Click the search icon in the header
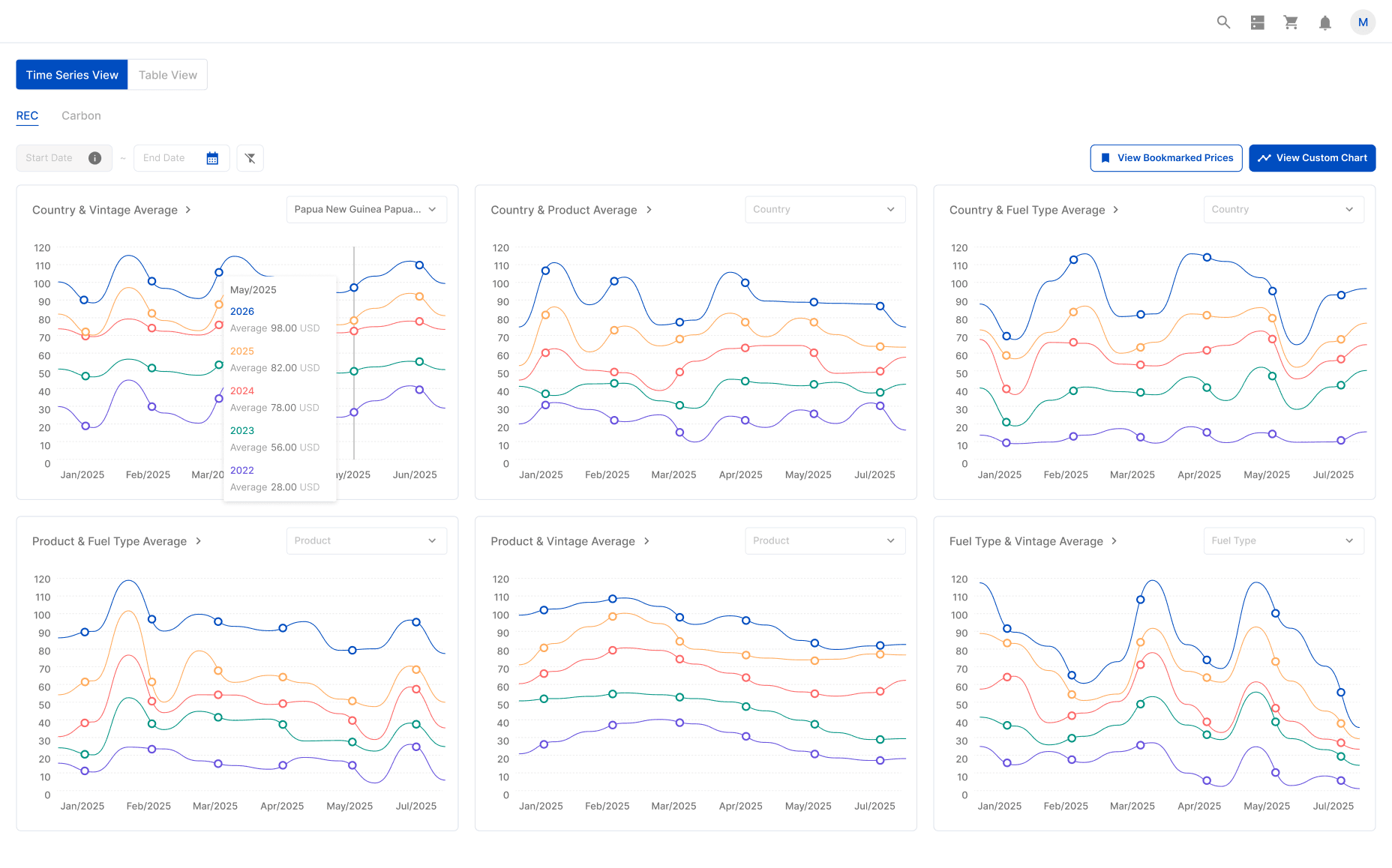 1223,22
